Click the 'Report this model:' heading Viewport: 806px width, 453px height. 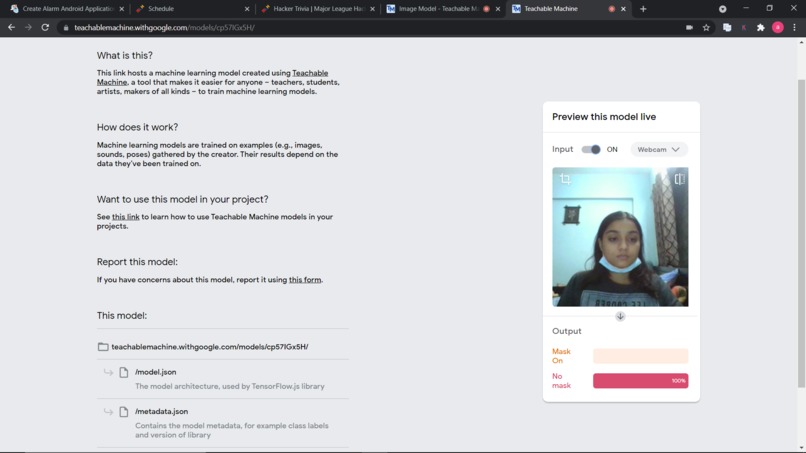(x=137, y=262)
